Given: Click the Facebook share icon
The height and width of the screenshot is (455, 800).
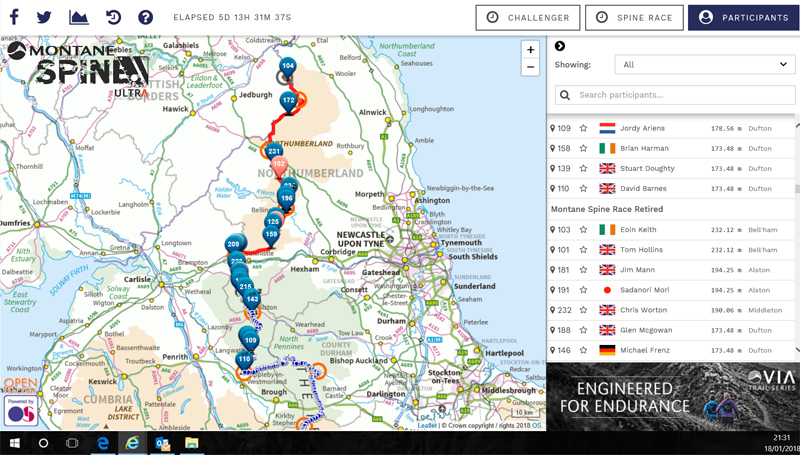Looking at the screenshot, I should coord(14,17).
